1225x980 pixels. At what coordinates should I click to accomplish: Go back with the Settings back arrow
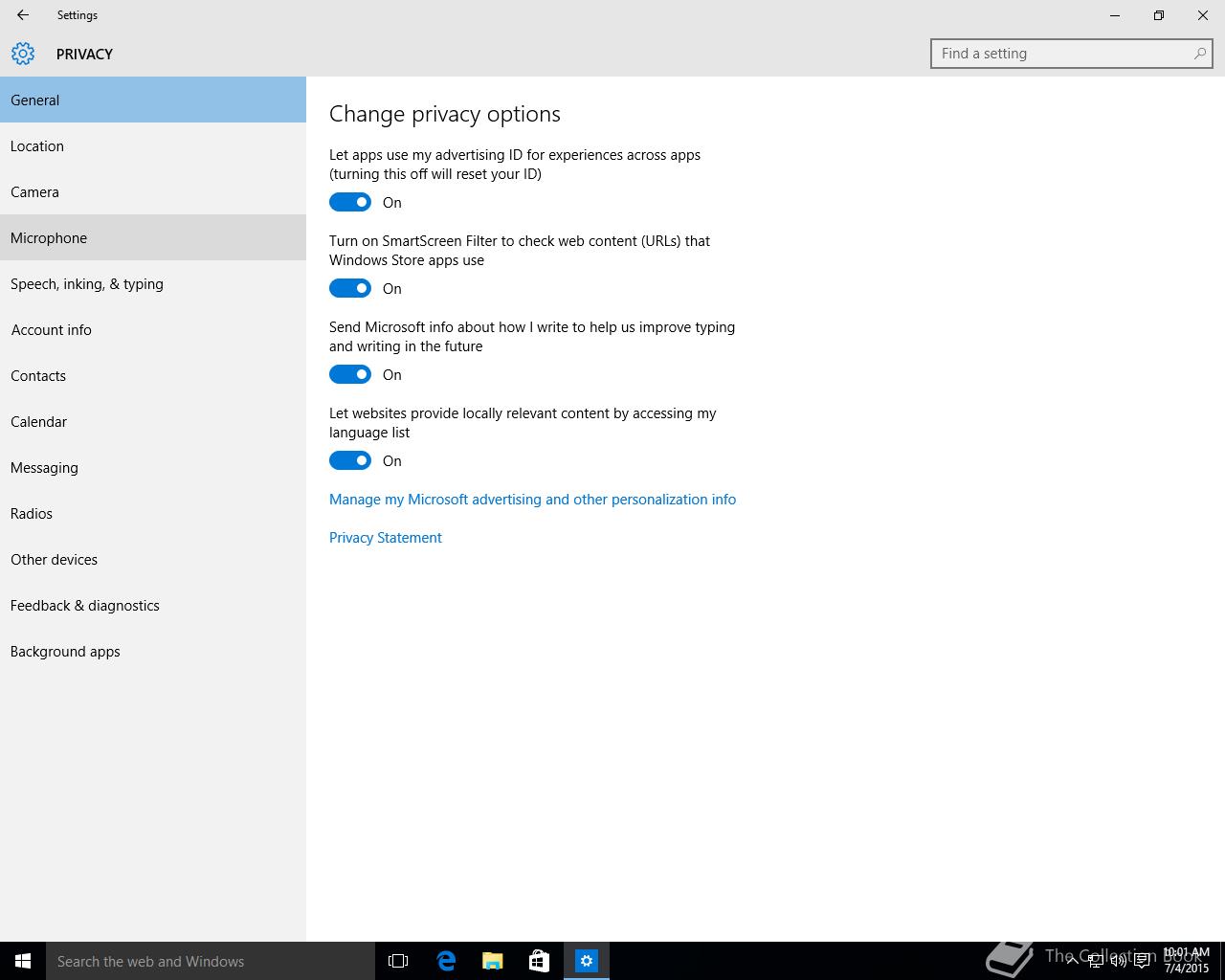(x=23, y=15)
